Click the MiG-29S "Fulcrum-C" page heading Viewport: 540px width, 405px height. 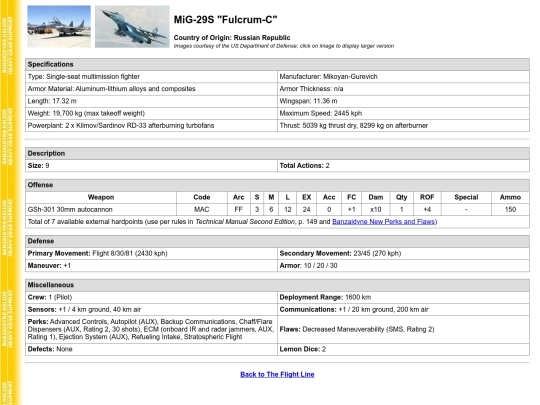(x=226, y=20)
